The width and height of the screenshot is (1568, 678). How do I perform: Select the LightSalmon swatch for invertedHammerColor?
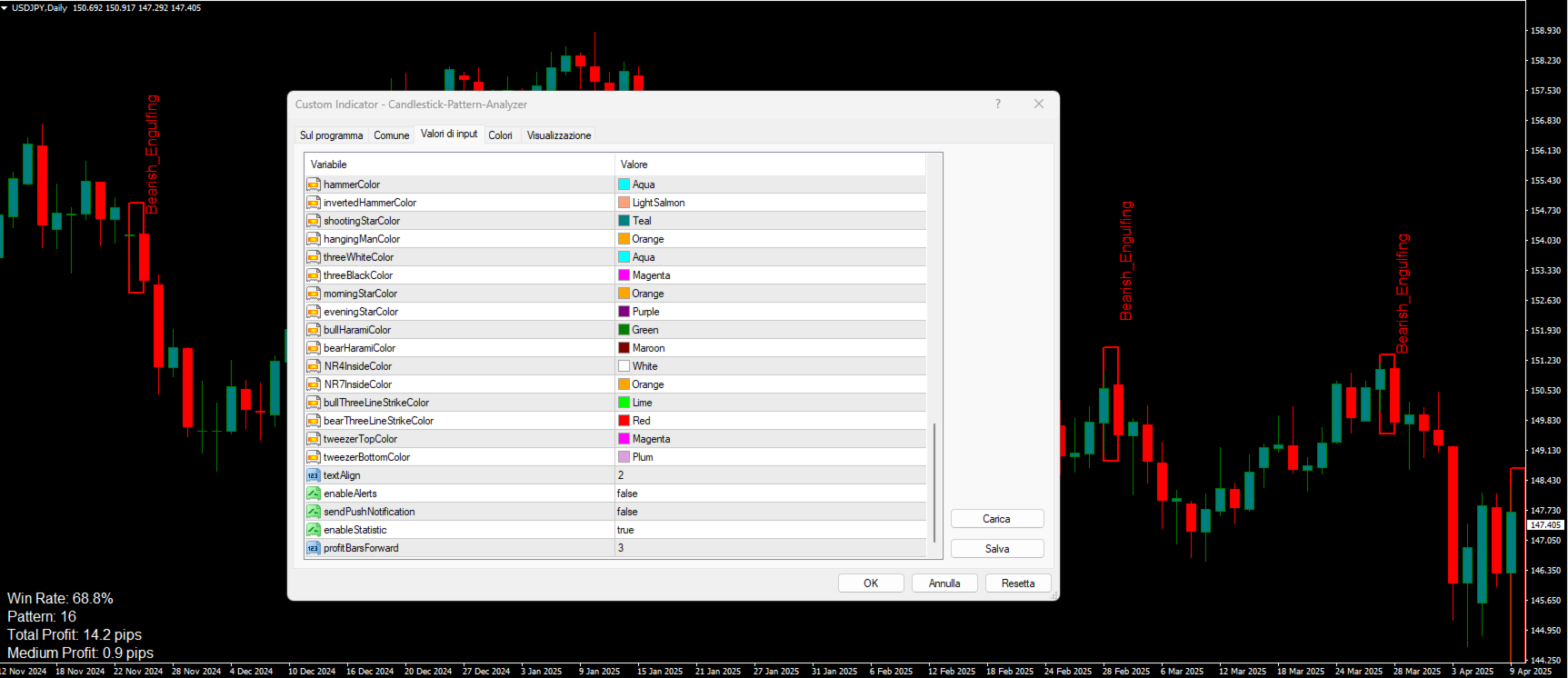[x=624, y=203]
